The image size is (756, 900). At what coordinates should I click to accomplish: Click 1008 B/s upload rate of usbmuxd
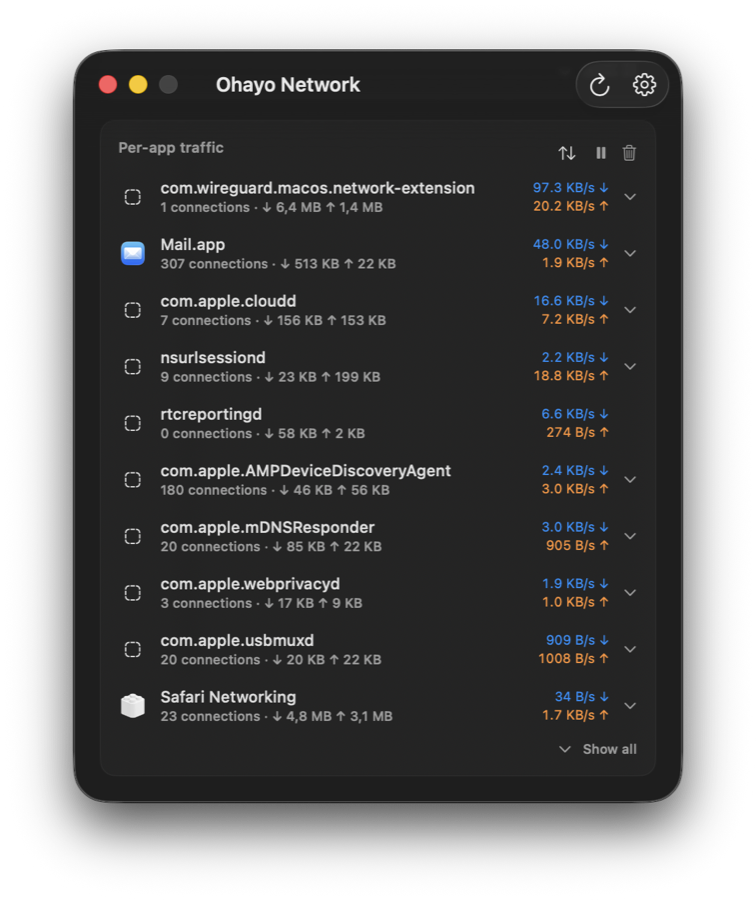[x=573, y=658]
